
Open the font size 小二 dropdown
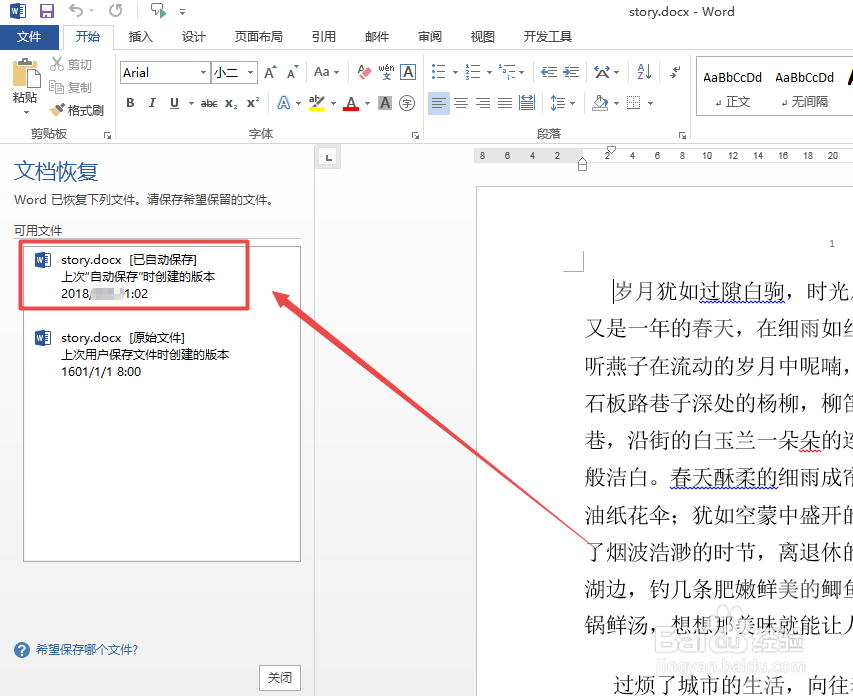250,72
